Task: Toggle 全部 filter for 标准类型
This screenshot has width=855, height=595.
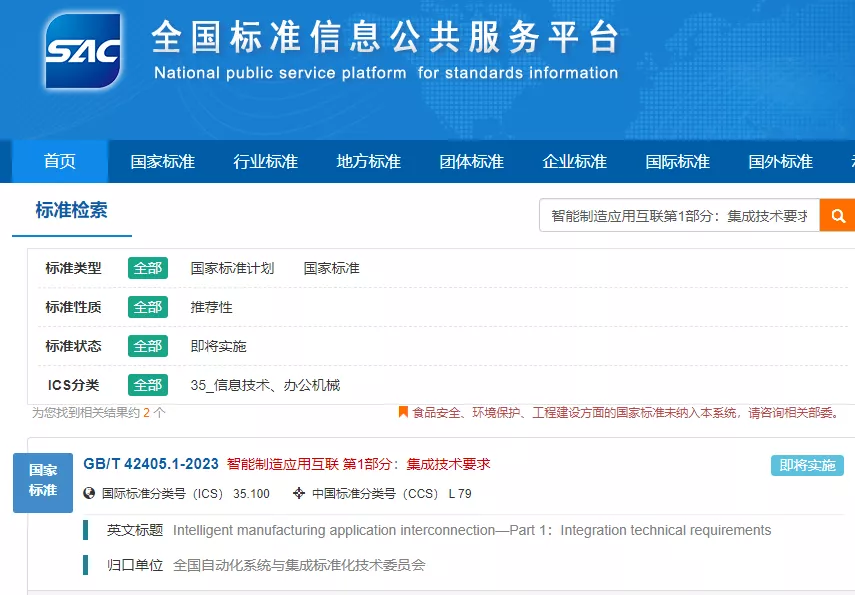Action: pyautogui.click(x=148, y=268)
